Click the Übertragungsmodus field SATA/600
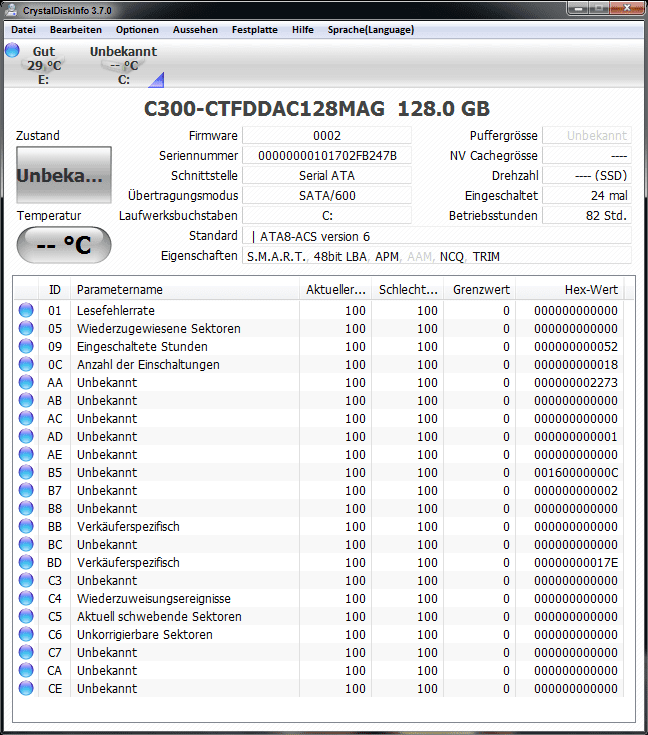The image size is (648, 735). (x=327, y=195)
